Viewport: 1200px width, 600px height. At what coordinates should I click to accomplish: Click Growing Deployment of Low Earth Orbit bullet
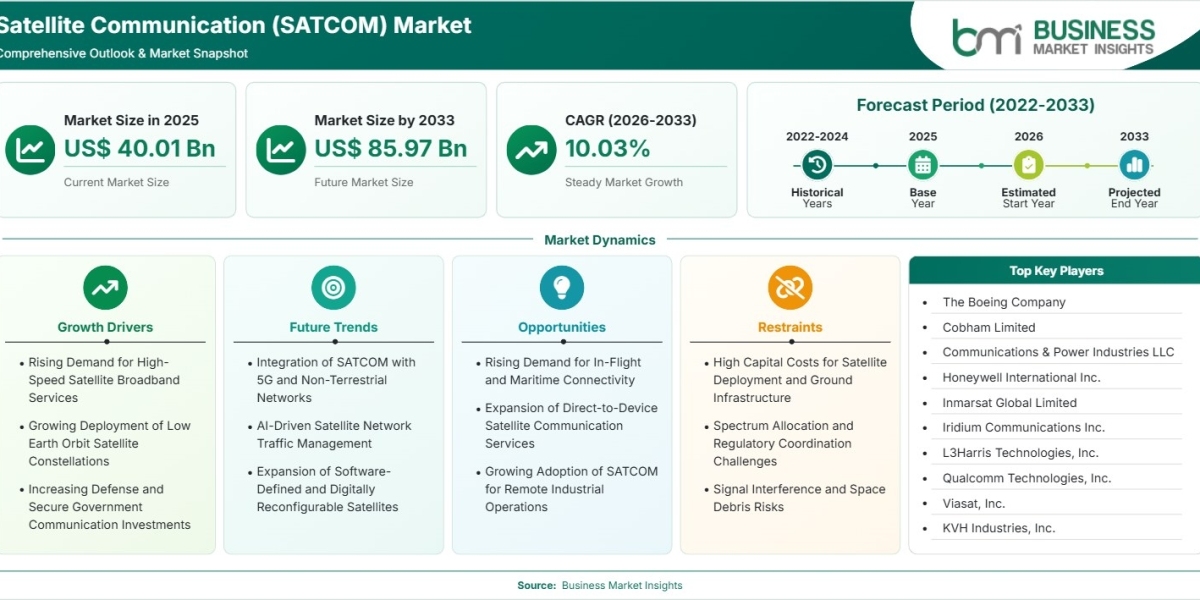(x=109, y=443)
